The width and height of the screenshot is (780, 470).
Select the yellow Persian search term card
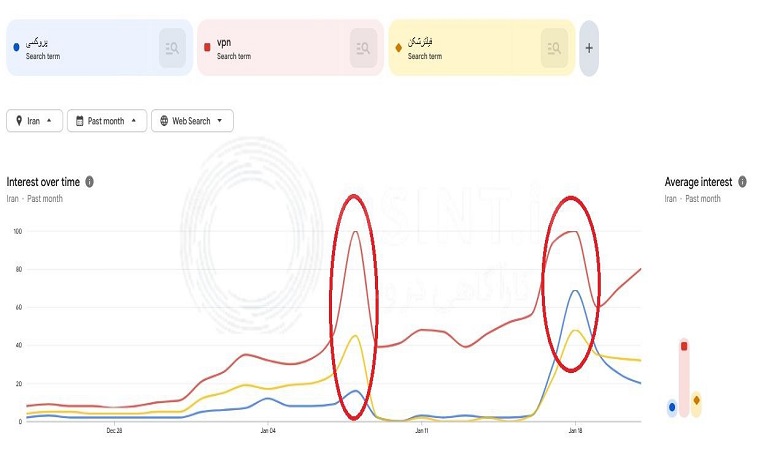(482, 48)
